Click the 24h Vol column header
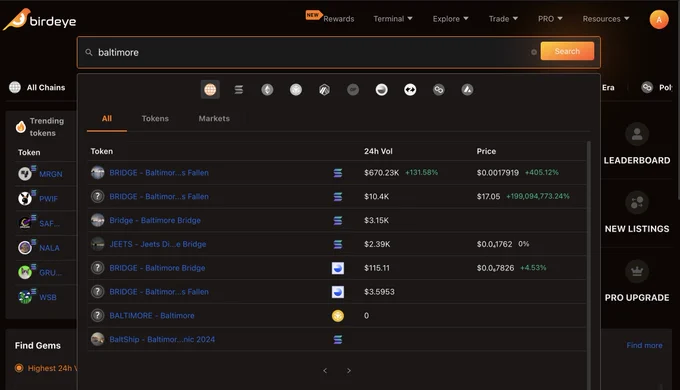 pos(378,151)
